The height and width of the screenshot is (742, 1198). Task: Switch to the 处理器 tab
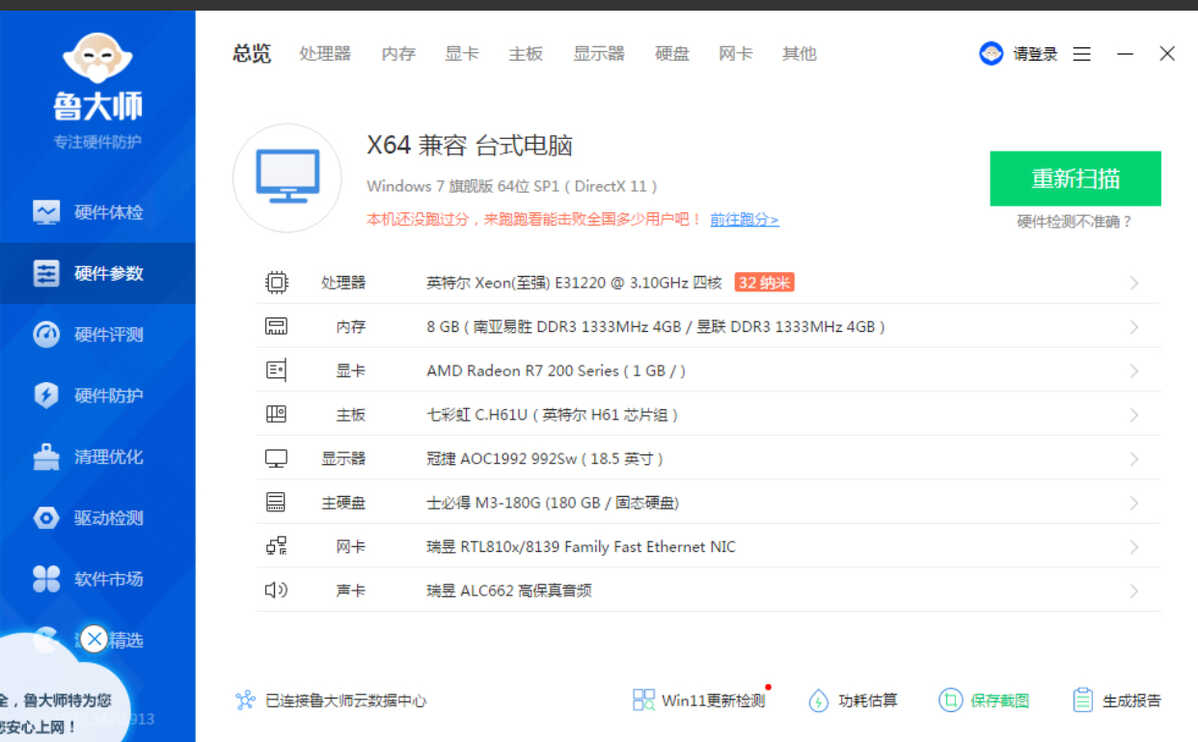(x=325, y=53)
